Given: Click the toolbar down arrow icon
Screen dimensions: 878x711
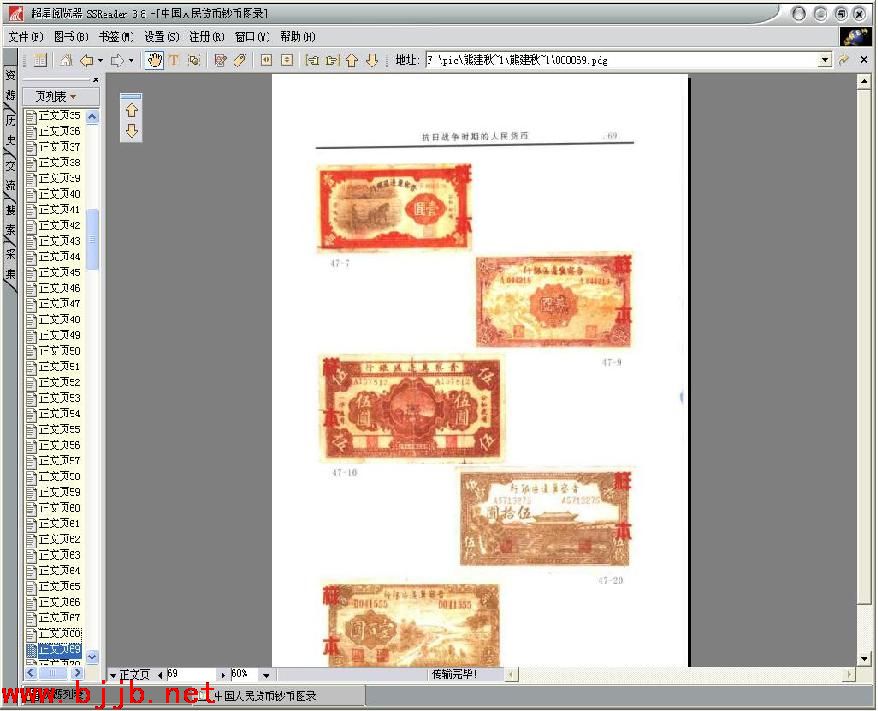Looking at the screenshot, I should click(x=372, y=60).
